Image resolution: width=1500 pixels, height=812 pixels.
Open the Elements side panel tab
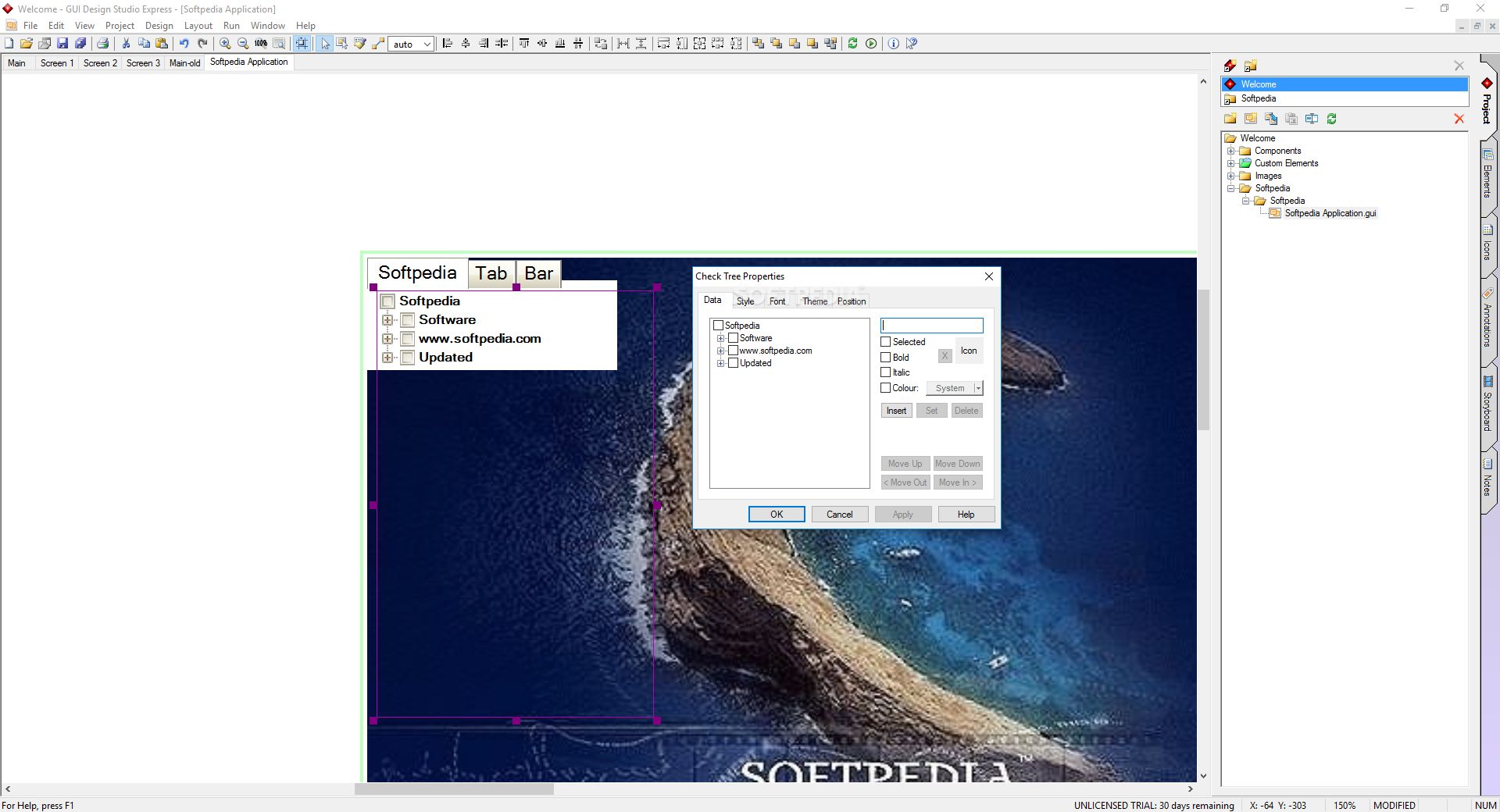coord(1487,175)
